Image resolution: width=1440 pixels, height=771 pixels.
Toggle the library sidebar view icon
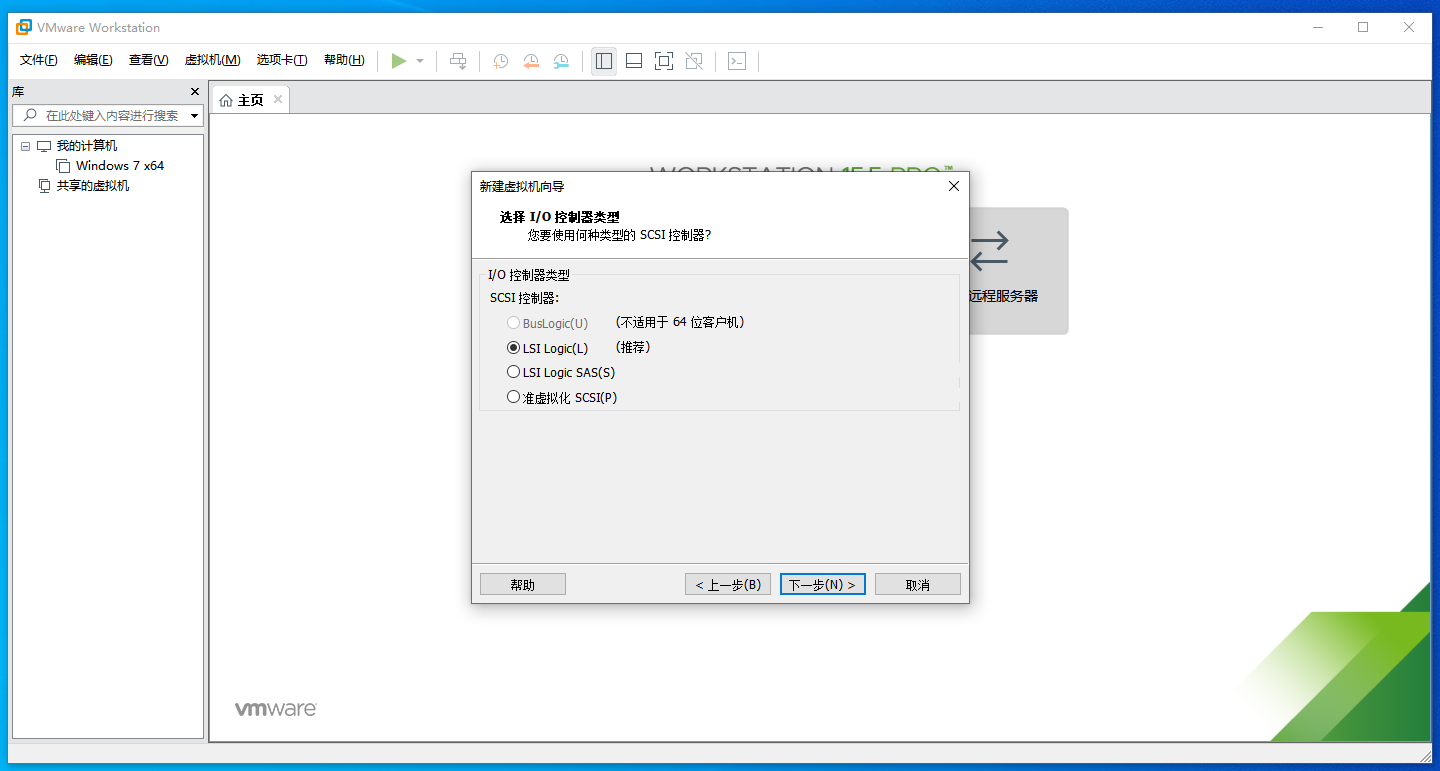click(604, 61)
